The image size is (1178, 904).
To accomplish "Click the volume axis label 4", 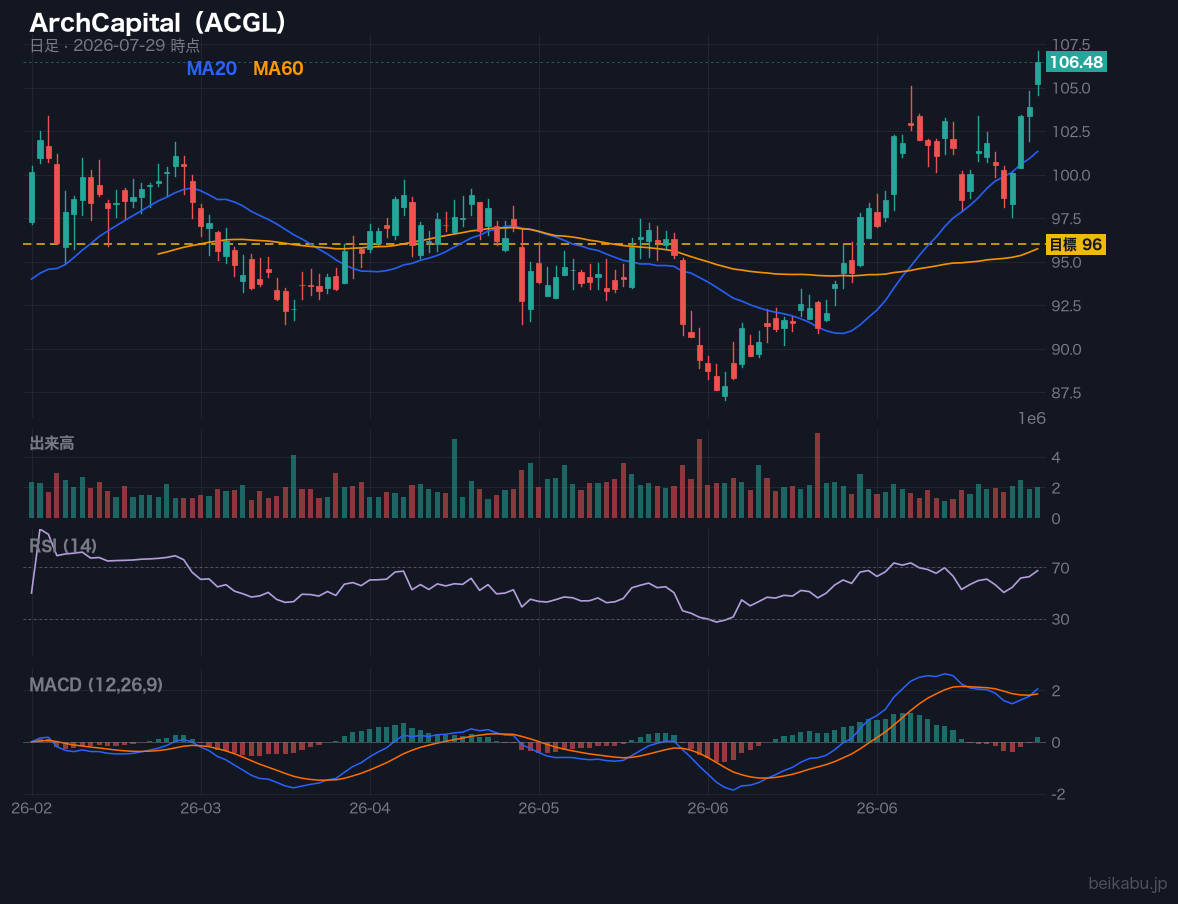I will pos(1056,458).
